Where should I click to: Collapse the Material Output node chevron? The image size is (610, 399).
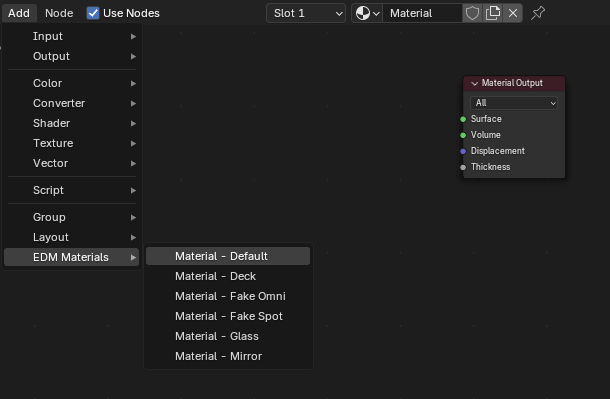point(474,83)
